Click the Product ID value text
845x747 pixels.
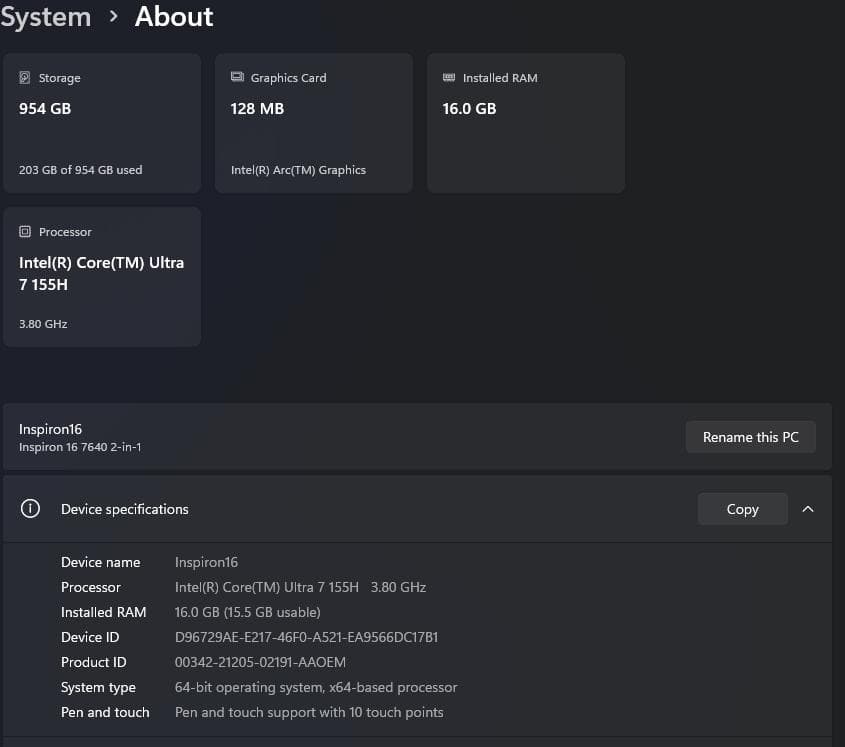click(x=260, y=662)
